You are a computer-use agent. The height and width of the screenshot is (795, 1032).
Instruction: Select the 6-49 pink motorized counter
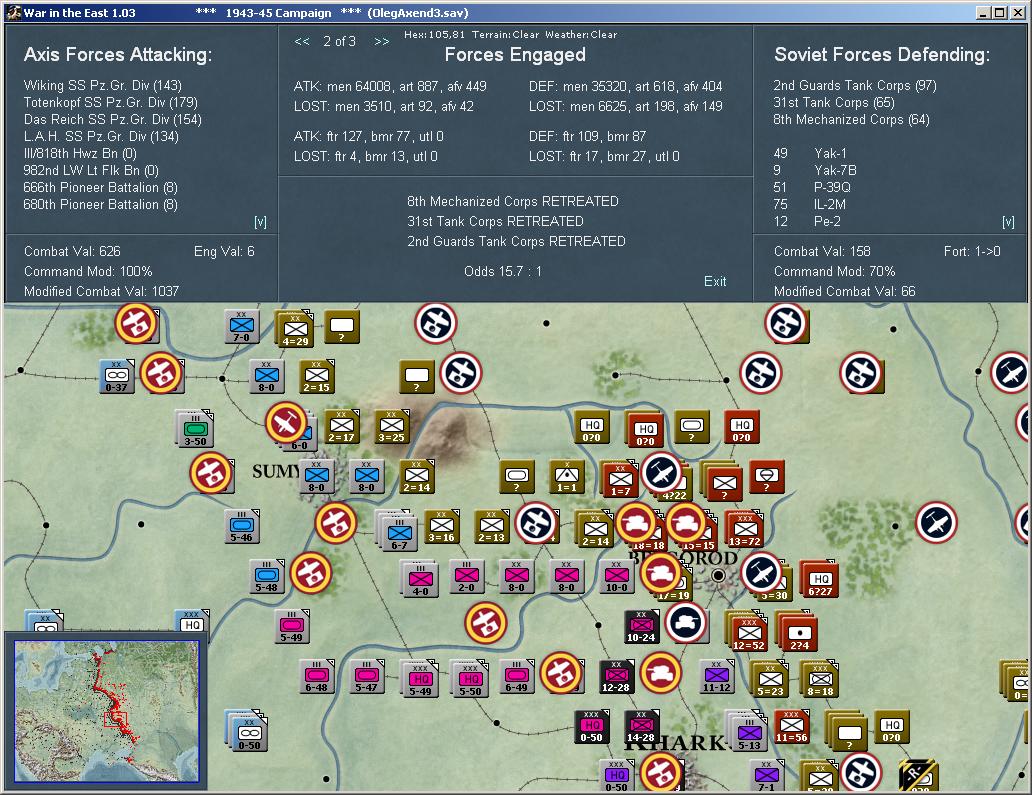(x=517, y=677)
